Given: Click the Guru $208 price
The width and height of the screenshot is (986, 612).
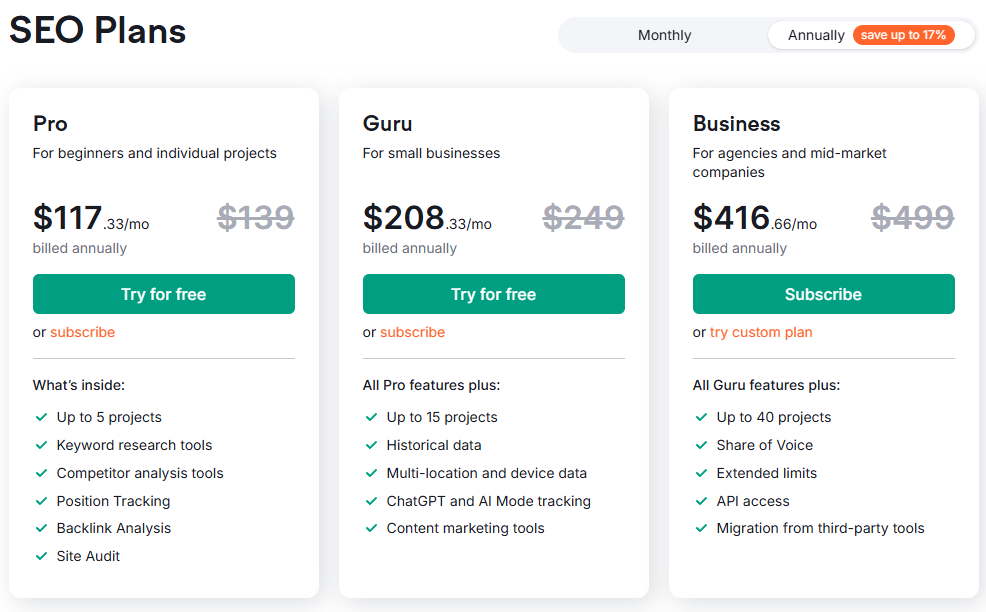Looking at the screenshot, I should coord(404,217).
